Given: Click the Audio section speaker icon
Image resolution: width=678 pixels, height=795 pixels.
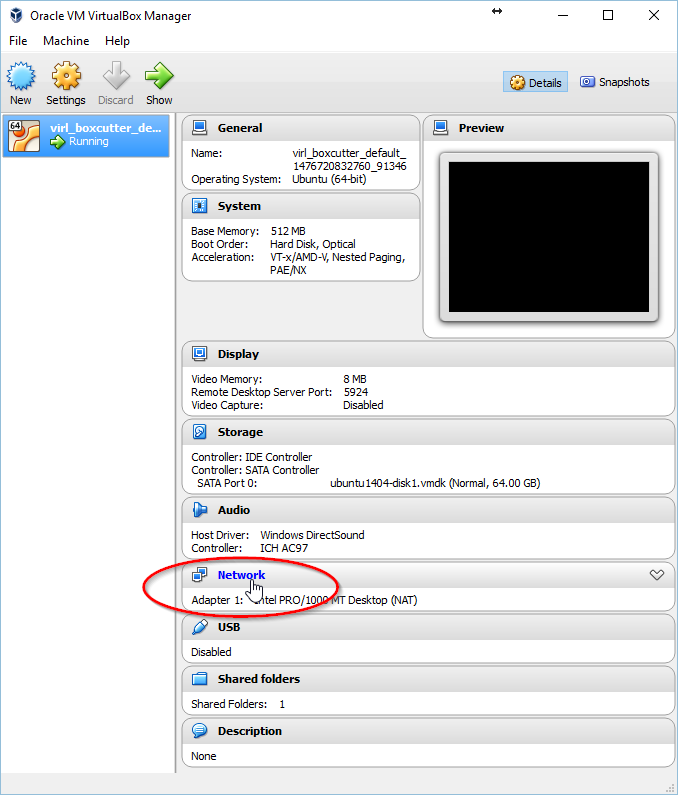Looking at the screenshot, I should [199, 510].
